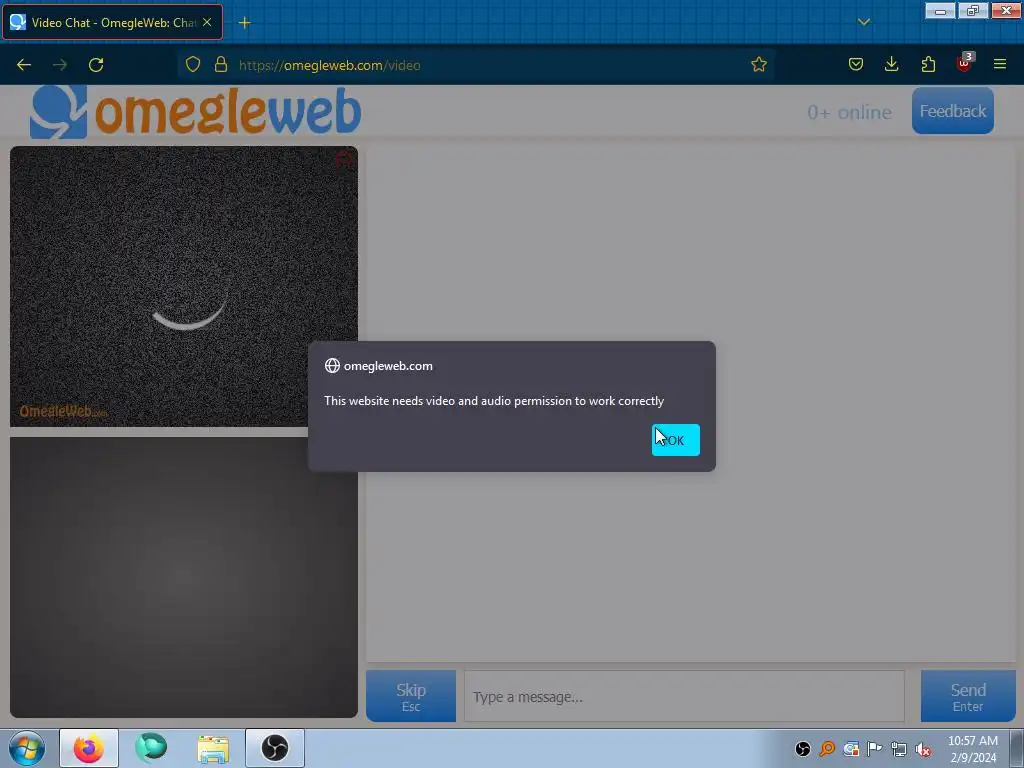This screenshot has width=1024, height=768.
Task: Open File Explorer from the taskbar
Action: 213,749
